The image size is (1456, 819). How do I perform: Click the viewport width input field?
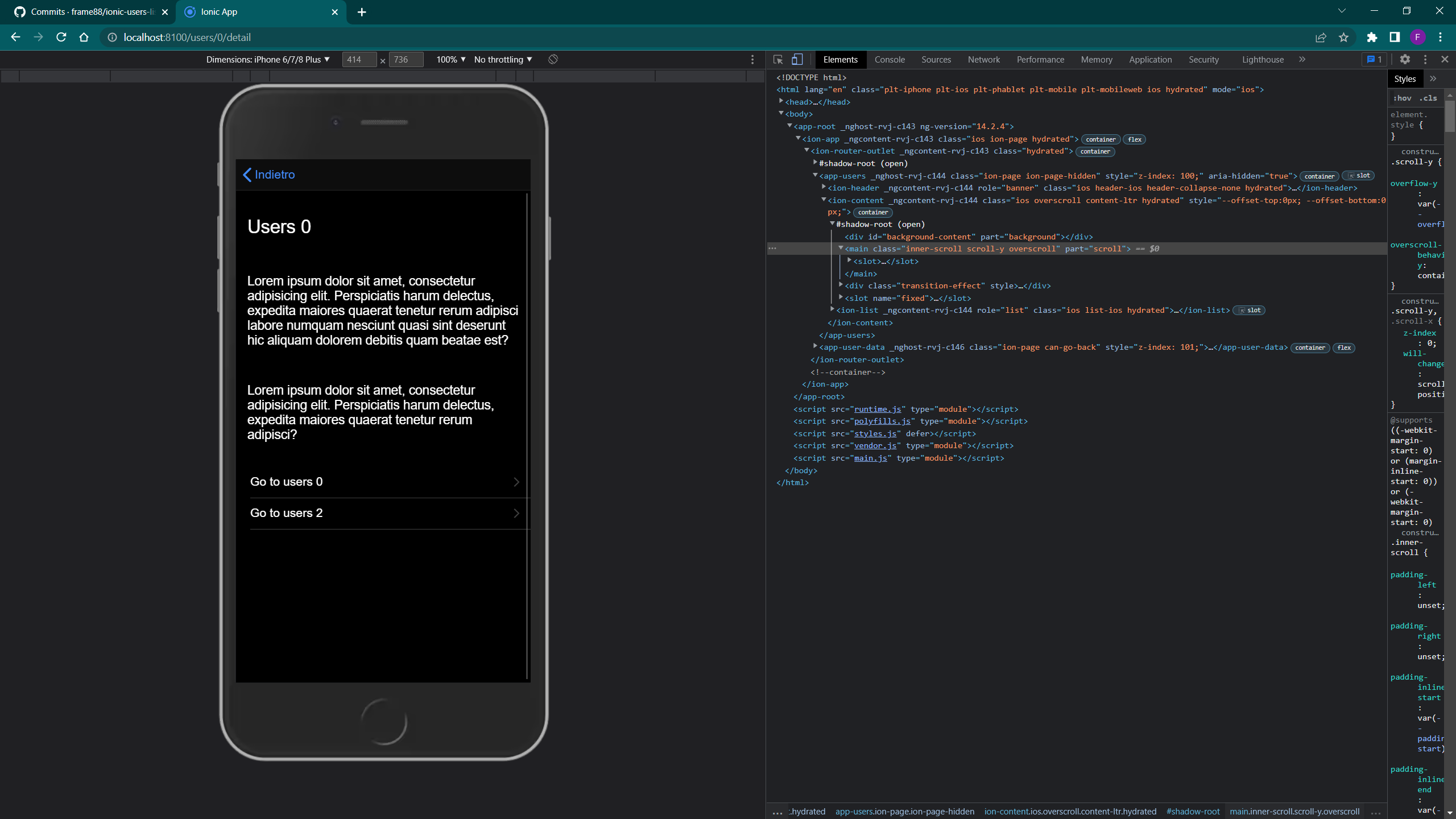click(x=359, y=59)
